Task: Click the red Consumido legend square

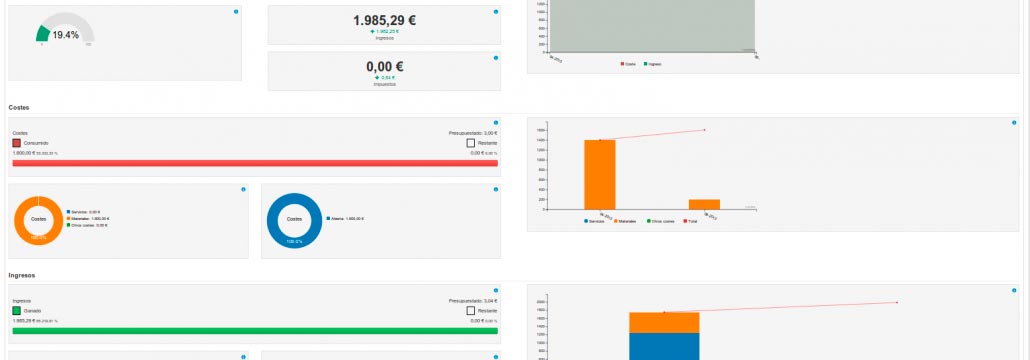Action: coord(17,143)
